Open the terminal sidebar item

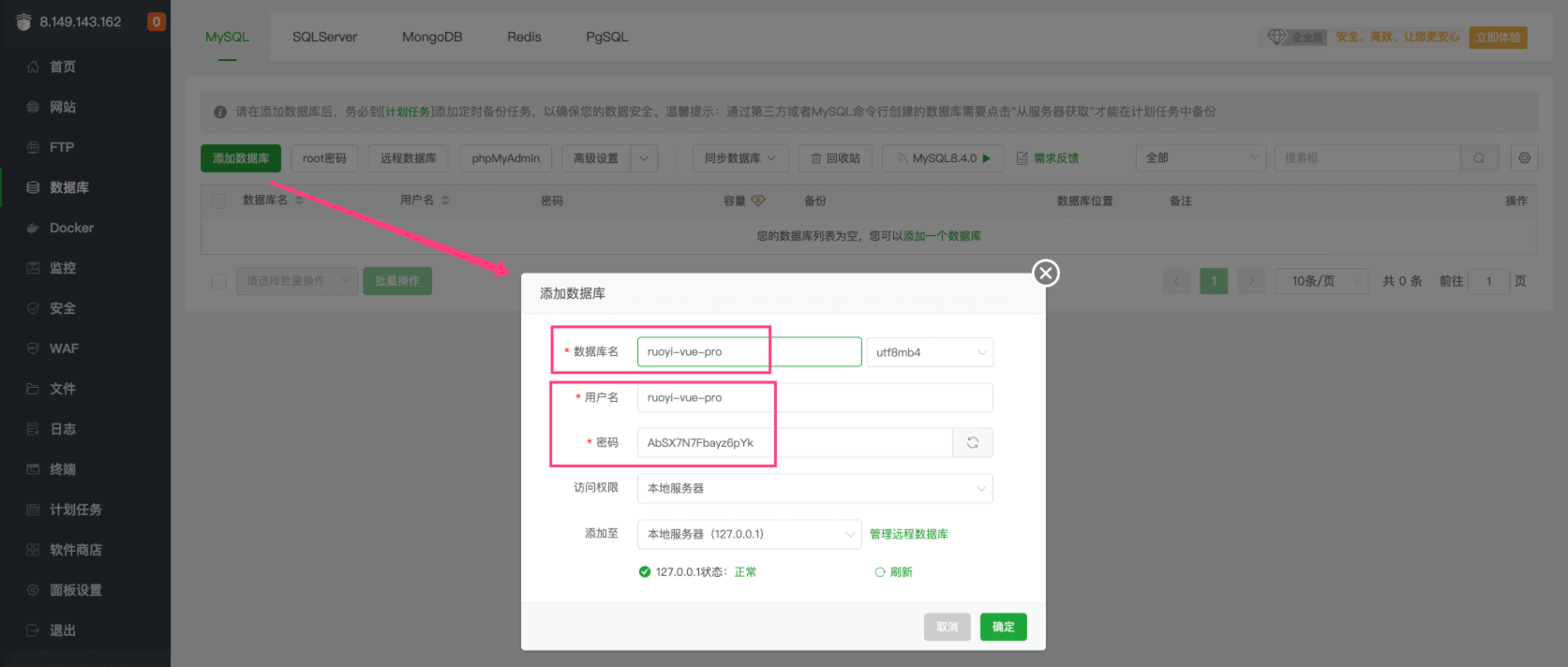(x=63, y=469)
